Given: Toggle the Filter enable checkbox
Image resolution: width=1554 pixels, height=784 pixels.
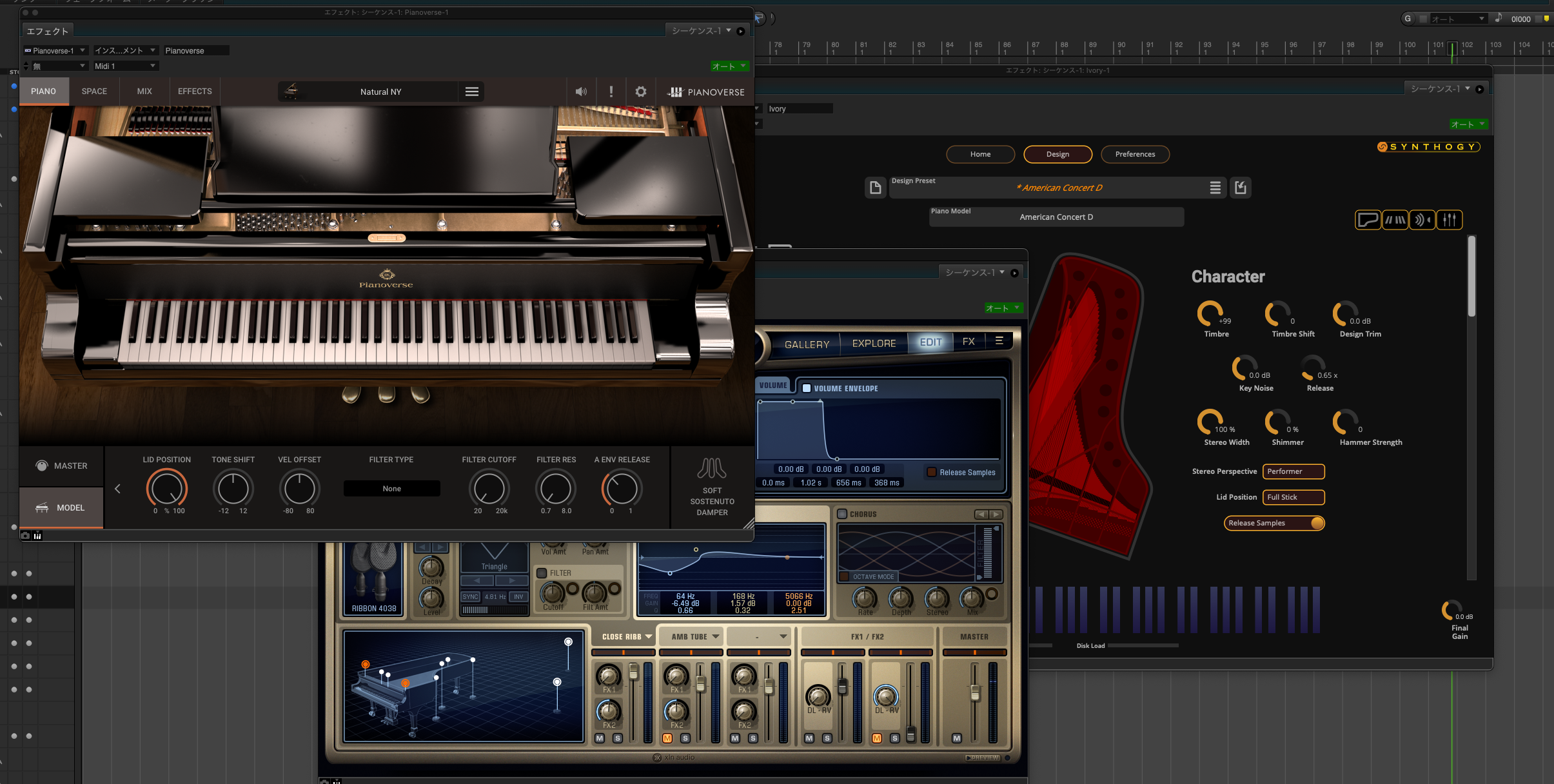Looking at the screenshot, I should tap(542, 573).
